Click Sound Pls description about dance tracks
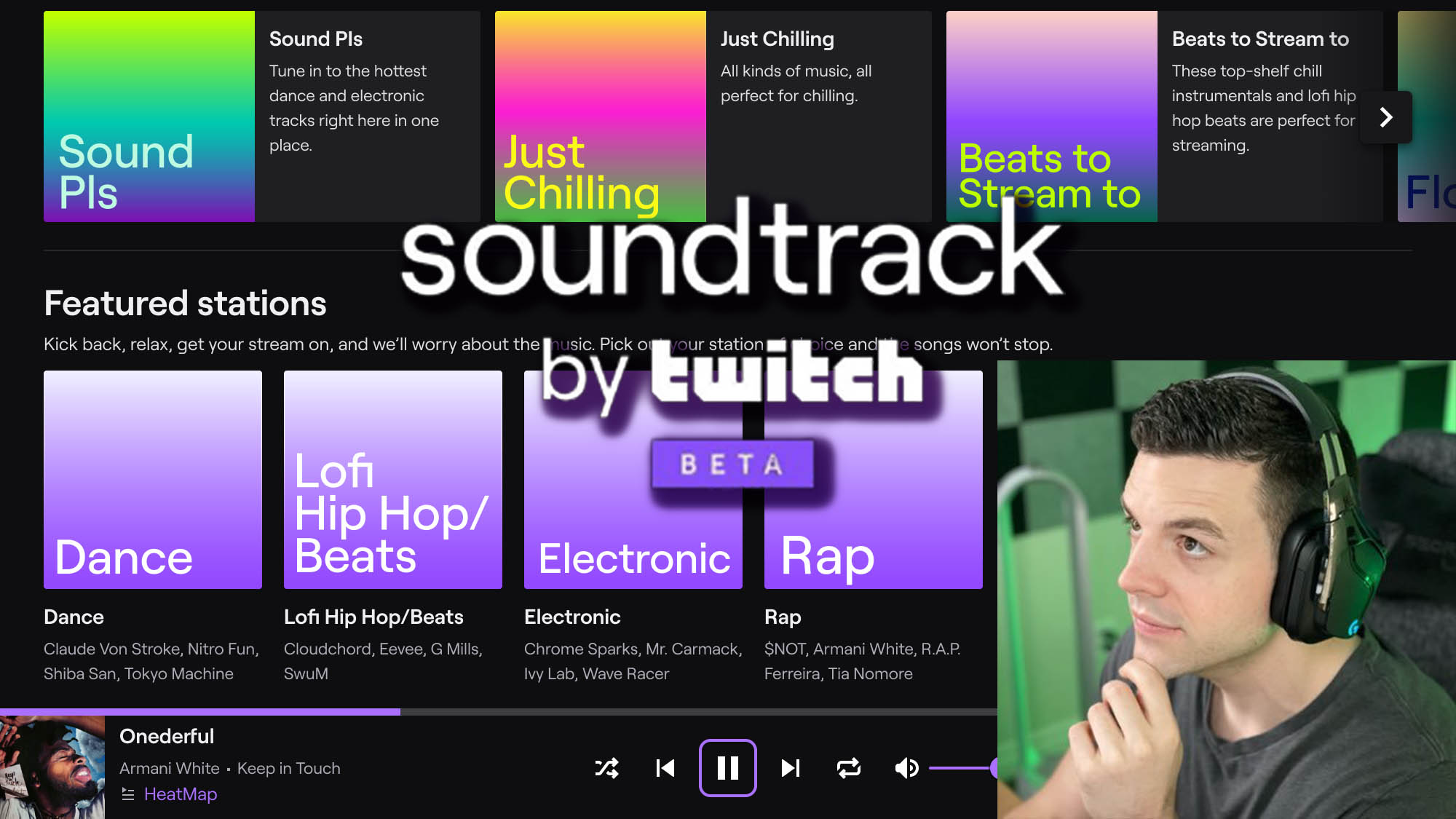 (354, 108)
